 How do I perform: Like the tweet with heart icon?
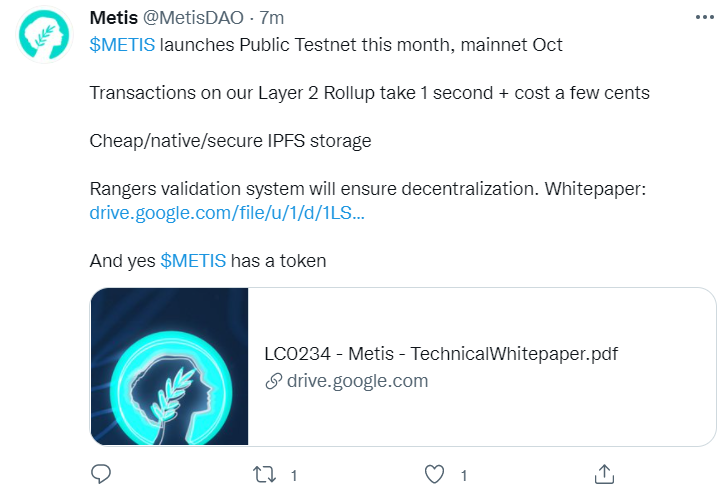click(434, 475)
